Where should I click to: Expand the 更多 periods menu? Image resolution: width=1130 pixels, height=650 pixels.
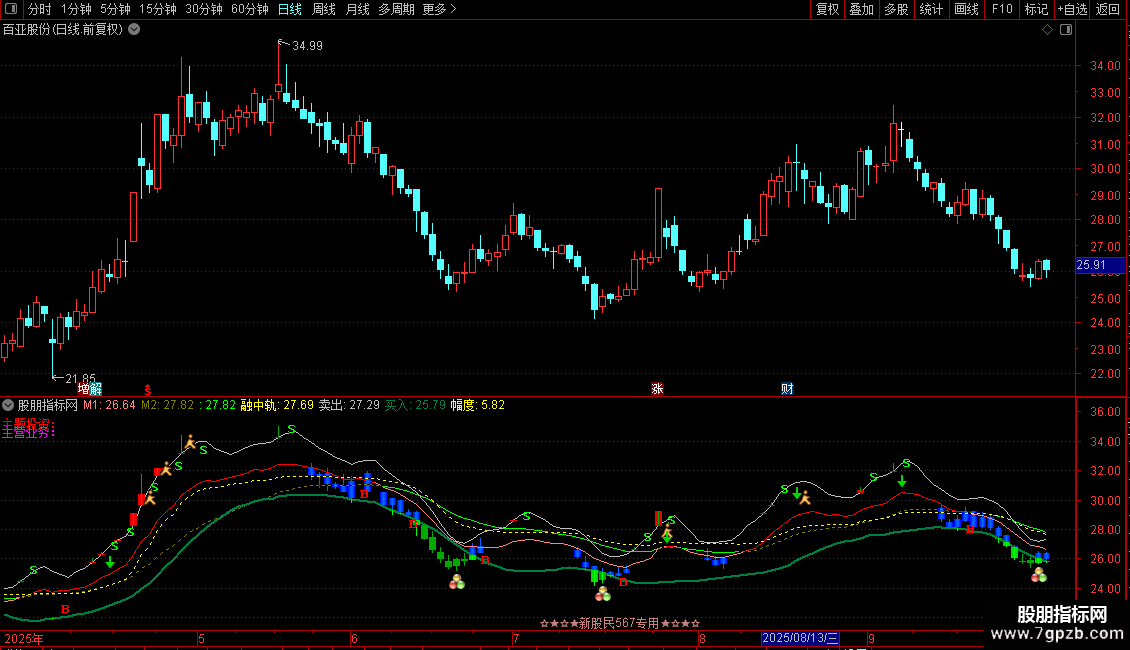(x=440, y=9)
